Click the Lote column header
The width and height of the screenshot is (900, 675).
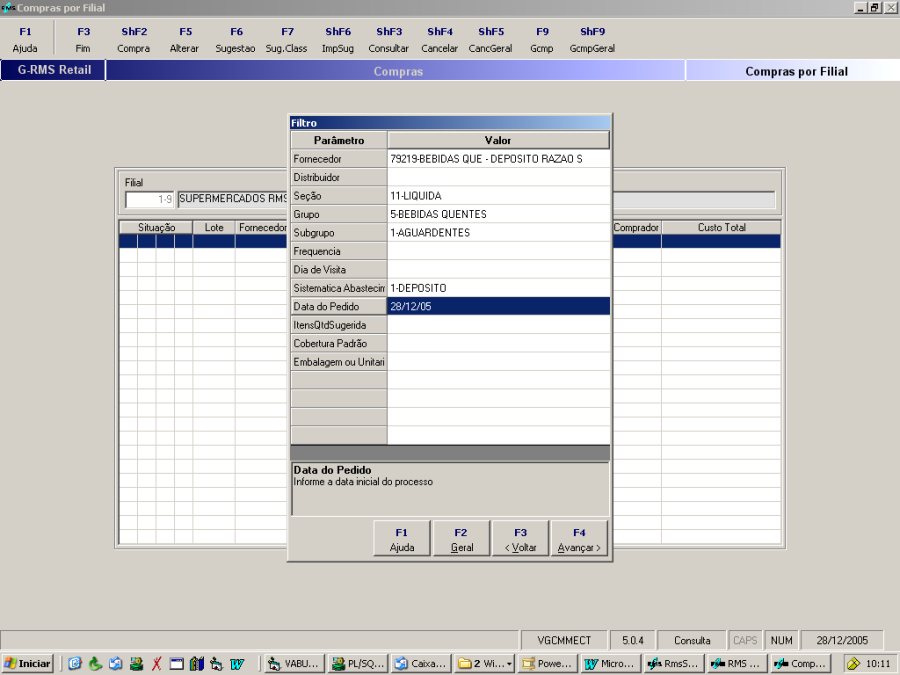(x=214, y=227)
